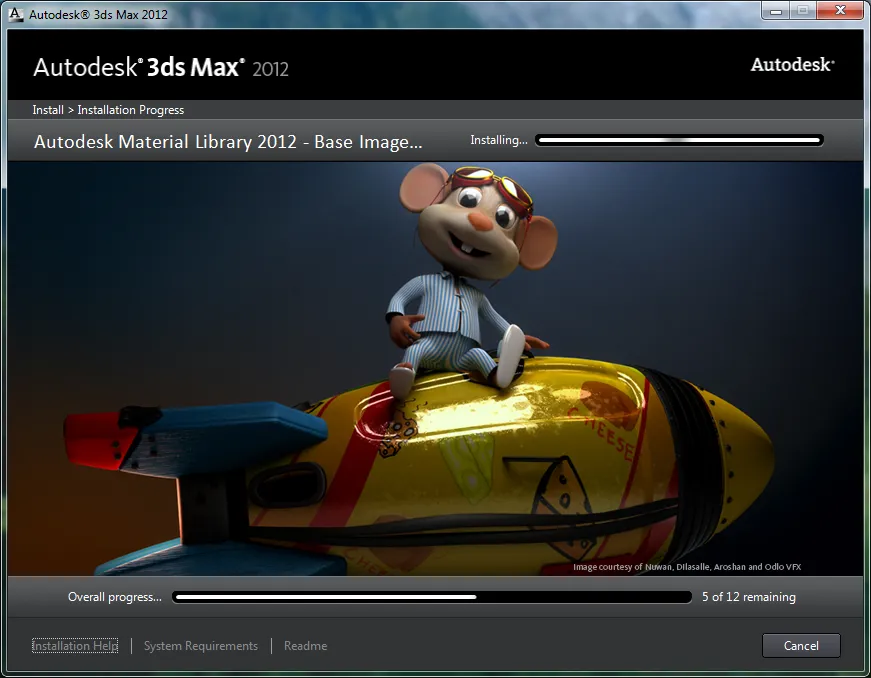The width and height of the screenshot is (871, 678).
Task: Open the System Requirements link
Action: click(x=201, y=646)
